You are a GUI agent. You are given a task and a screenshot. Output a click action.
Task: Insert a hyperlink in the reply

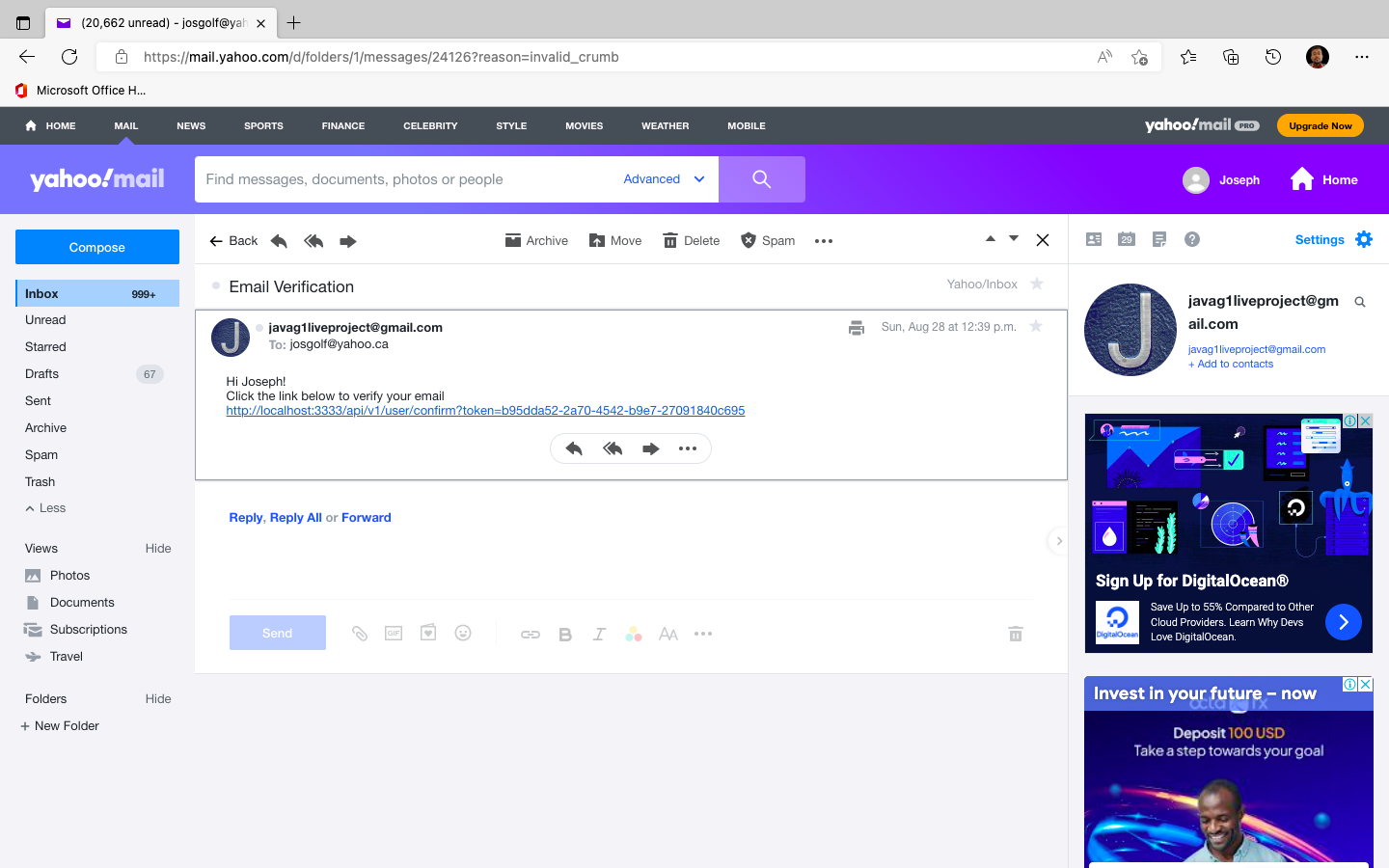(x=530, y=634)
